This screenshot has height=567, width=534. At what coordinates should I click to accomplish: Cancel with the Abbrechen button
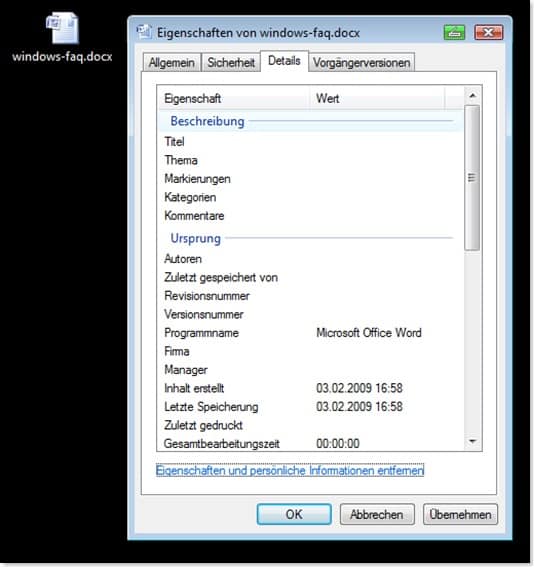[x=377, y=514]
